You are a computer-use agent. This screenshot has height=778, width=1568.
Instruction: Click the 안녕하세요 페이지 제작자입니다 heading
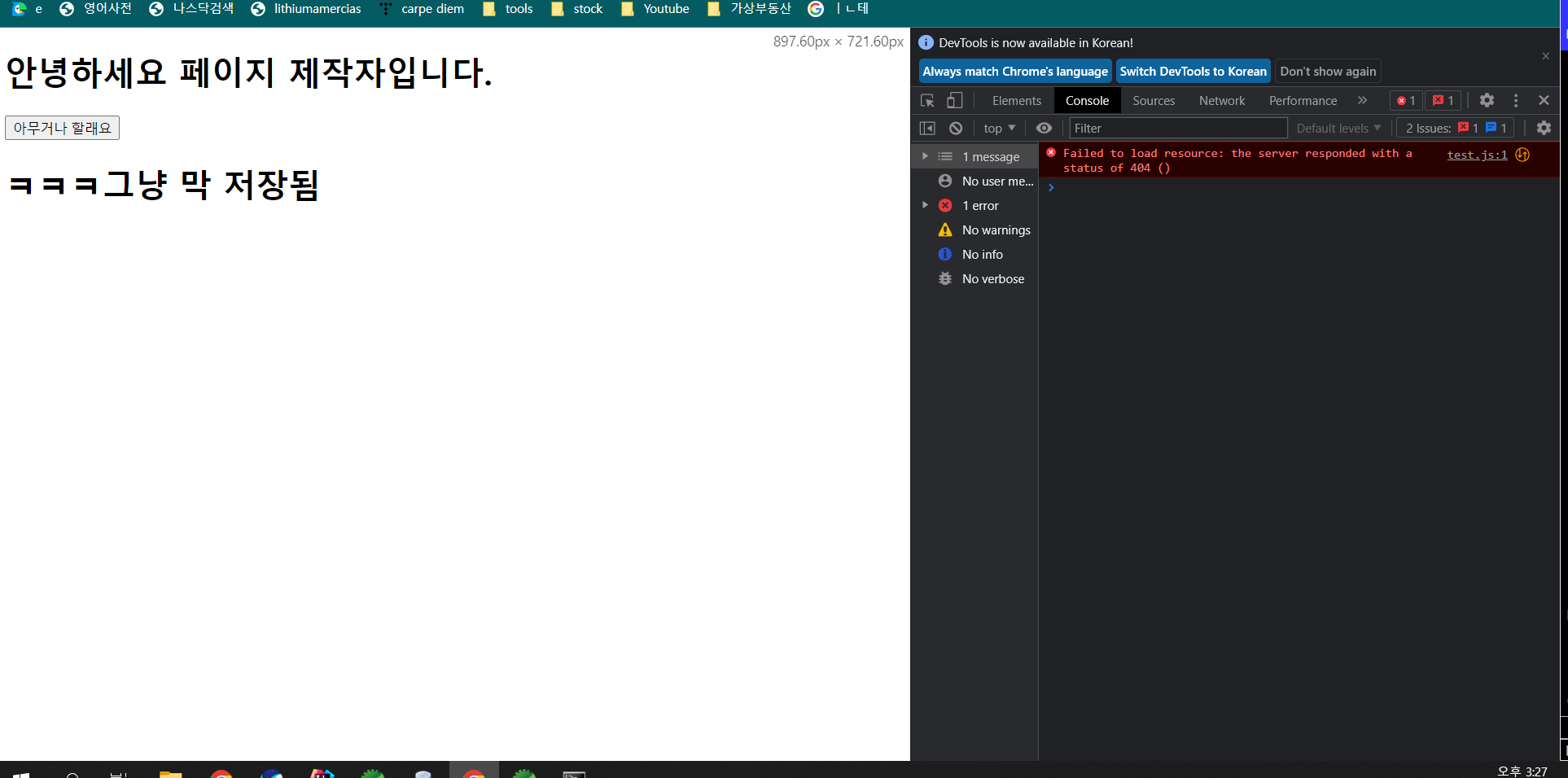[x=249, y=72]
